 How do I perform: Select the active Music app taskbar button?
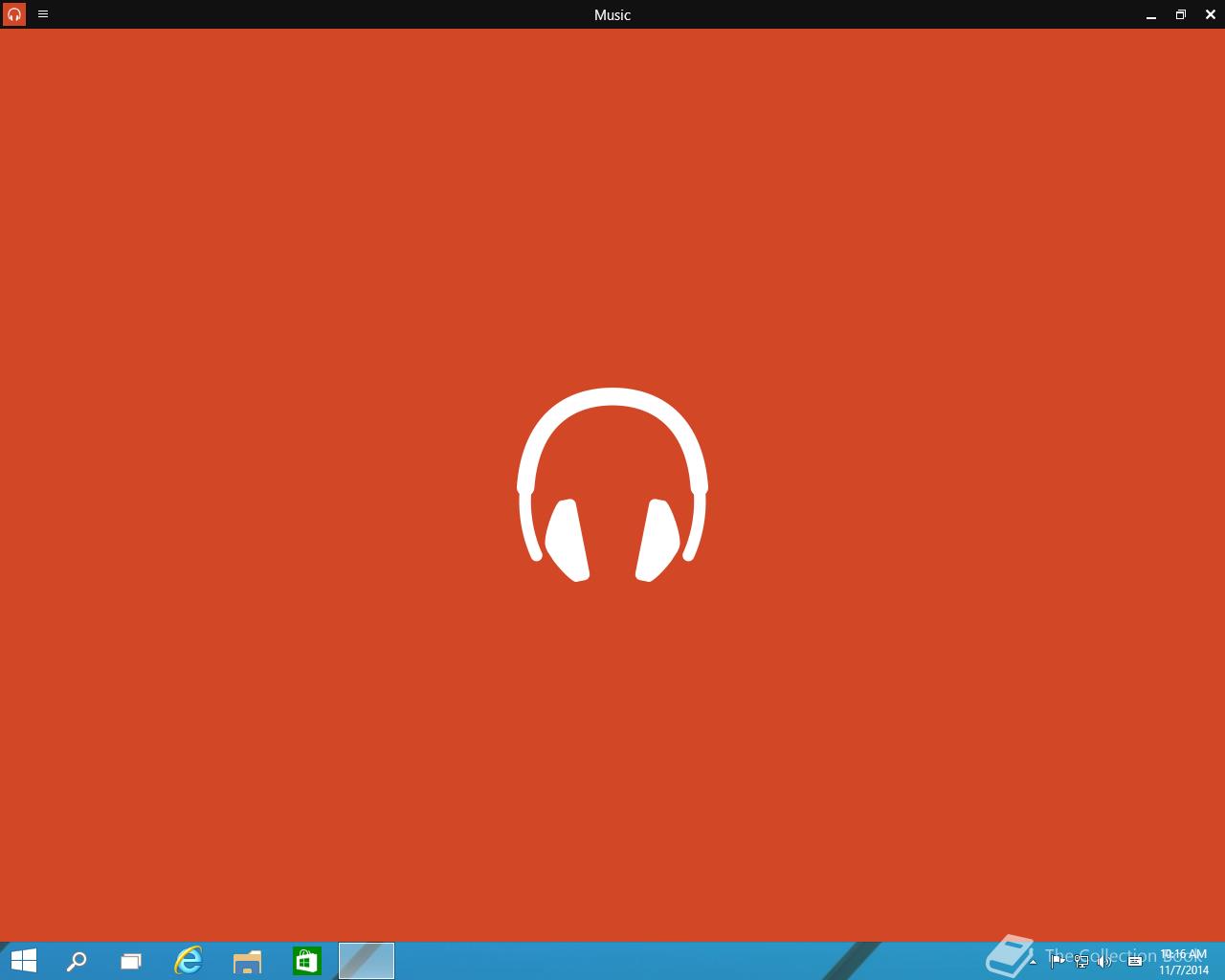(x=367, y=961)
